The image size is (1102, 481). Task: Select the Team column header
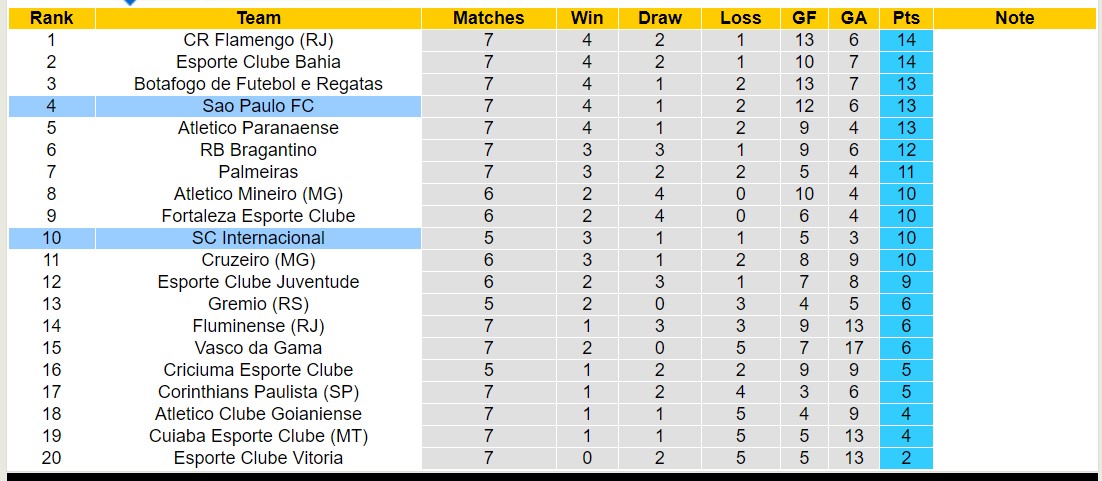pos(258,18)
